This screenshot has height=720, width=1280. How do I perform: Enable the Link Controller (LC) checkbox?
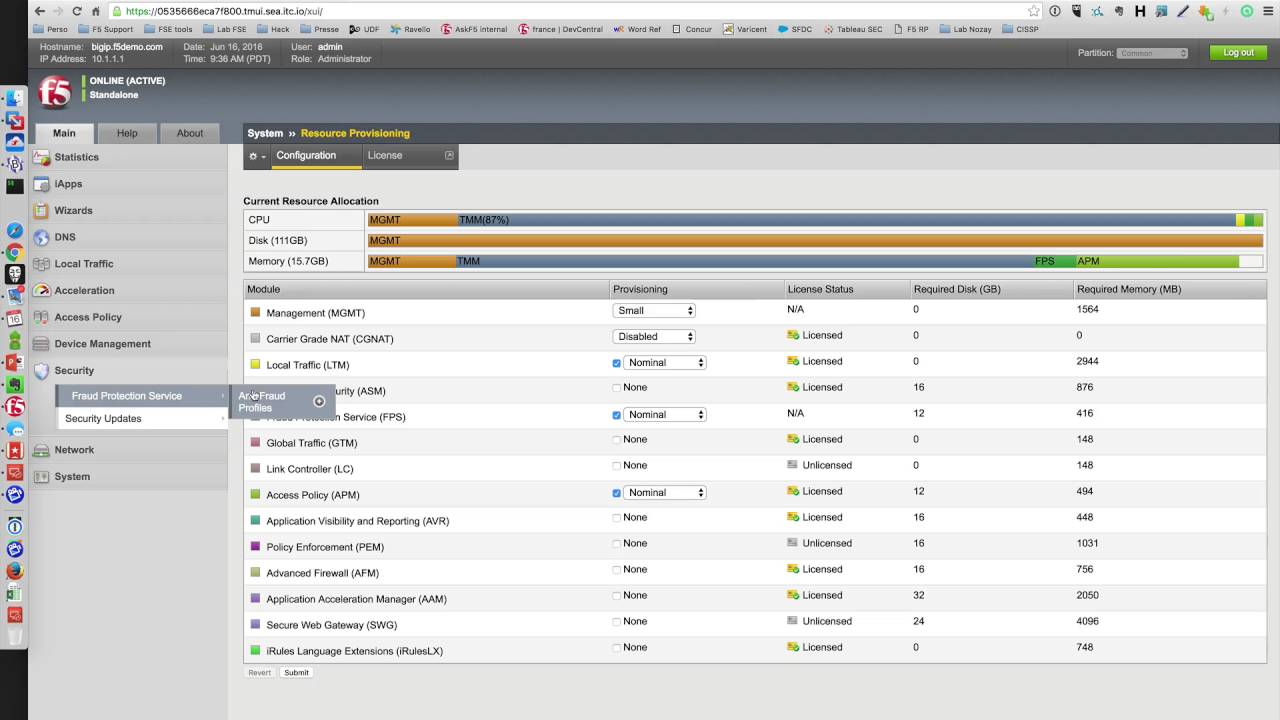pos(616,466)
